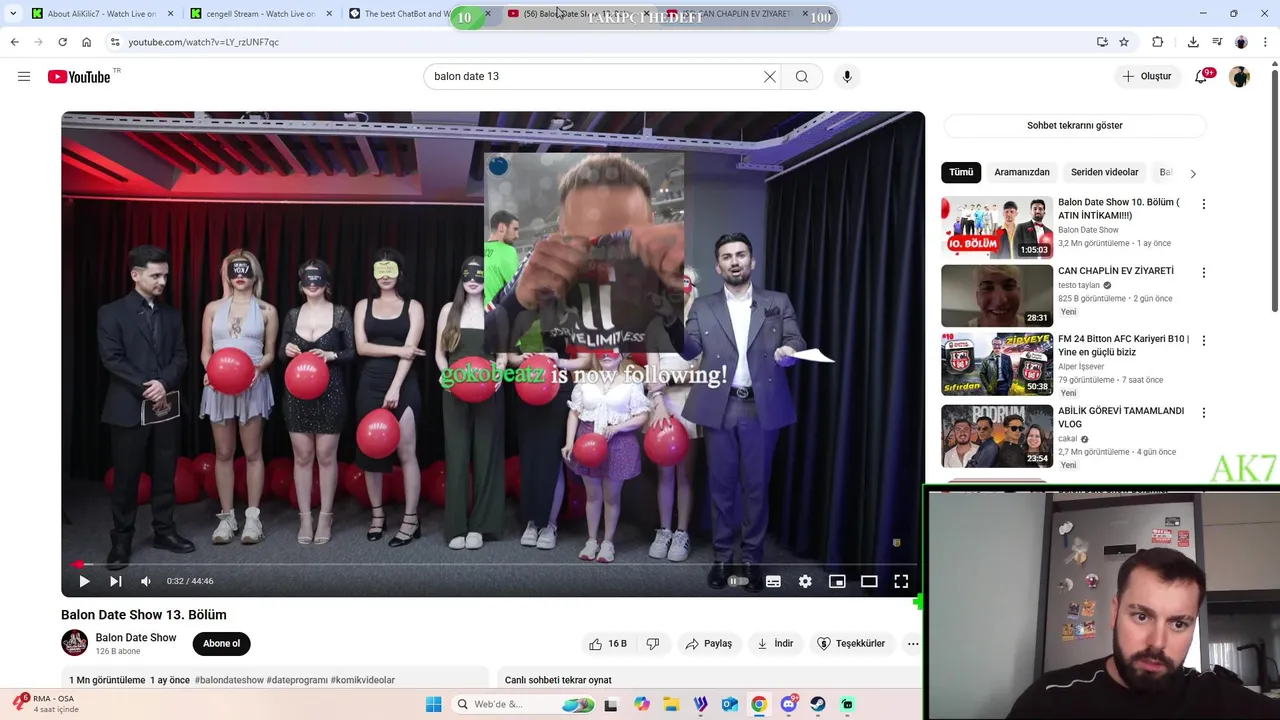Open player settings gear
Screen dimensions: 1280x720
coord(805,581)
